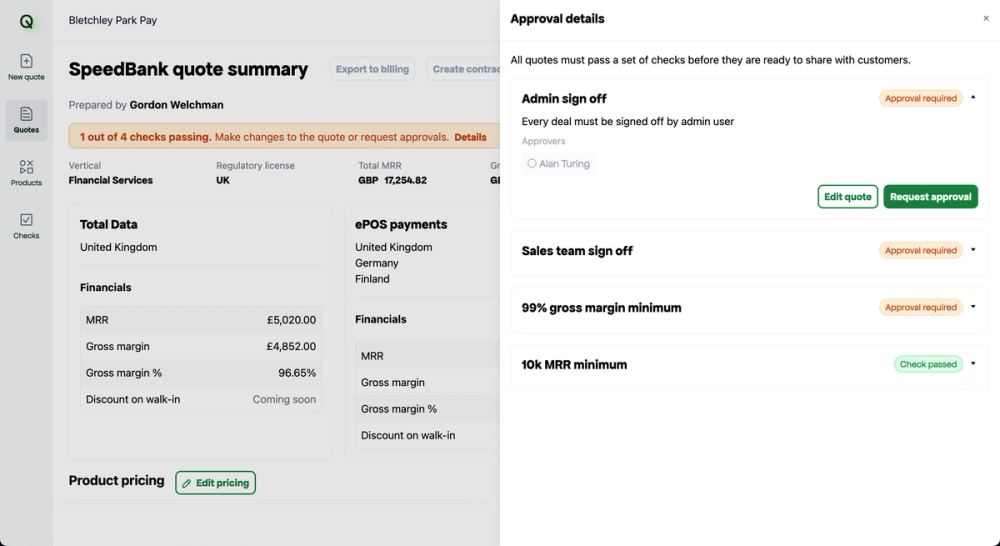Click the Check passed status badge
This screenshot has width=1000, height=546.
point(927,364)
